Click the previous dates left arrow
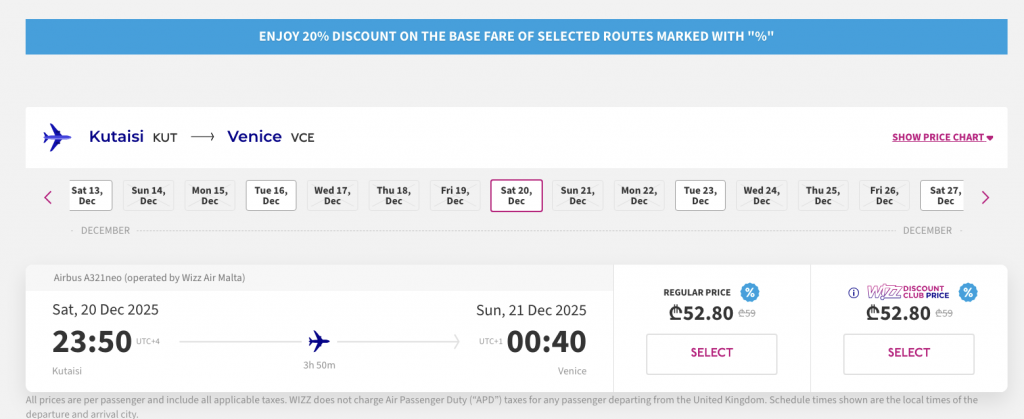This screenshot has width=1024, height=419. (48, 197)
